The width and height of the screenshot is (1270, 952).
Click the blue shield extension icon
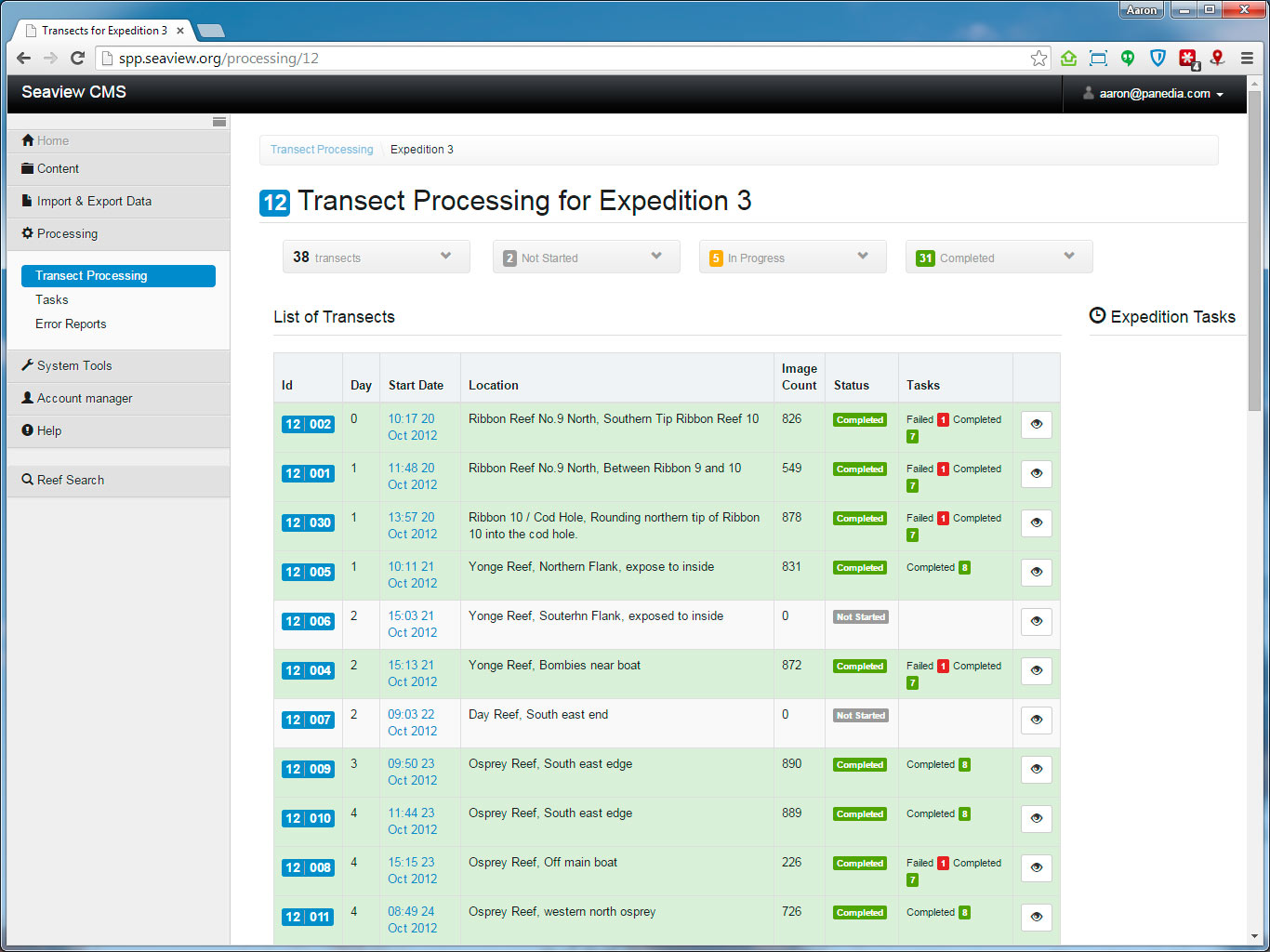pyautogui.click(x=1158, y=59)
